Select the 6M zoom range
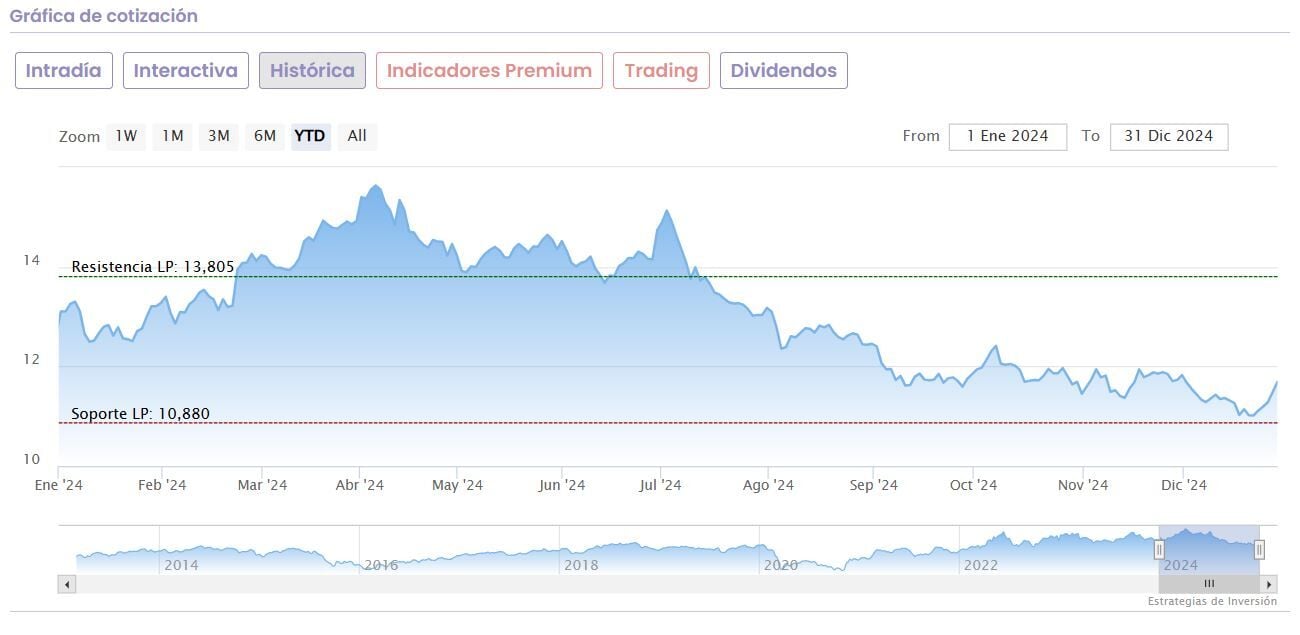 pos(265,136)
